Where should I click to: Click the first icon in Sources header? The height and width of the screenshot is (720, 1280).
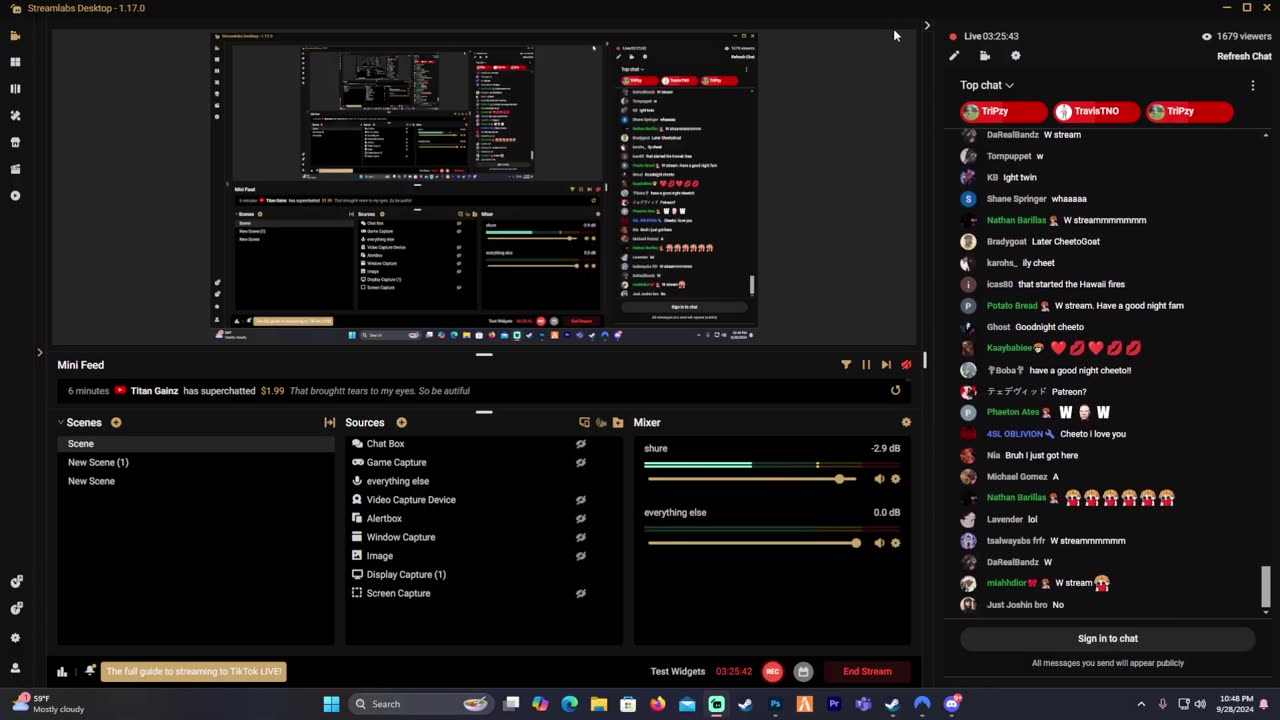pos(584,423)
